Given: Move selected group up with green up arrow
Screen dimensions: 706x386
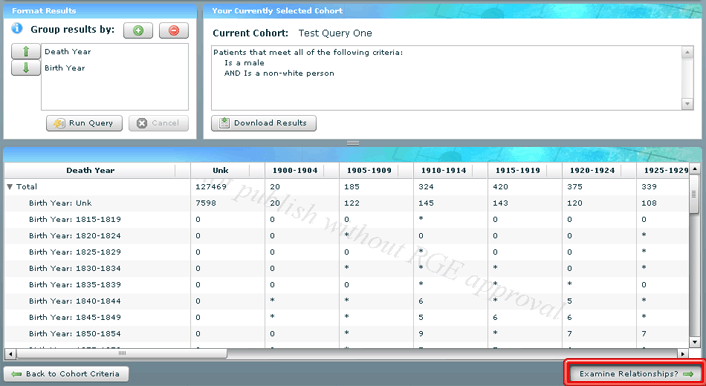Looking at the screenshot, I should click(26, 51).
